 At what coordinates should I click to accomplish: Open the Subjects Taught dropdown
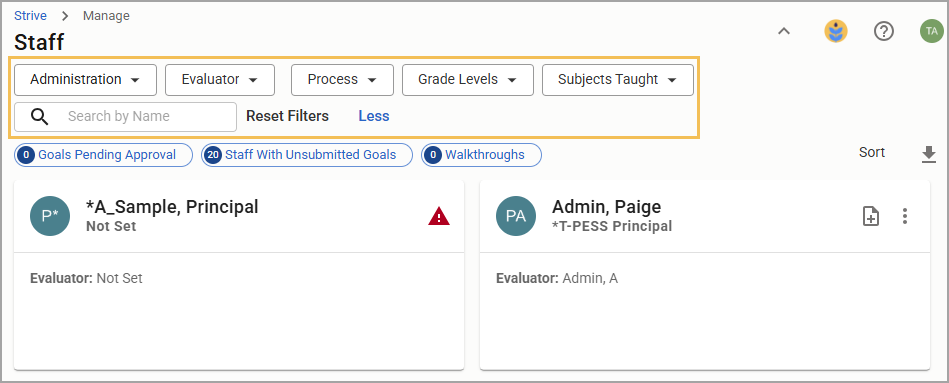click(x=617, y=80)
